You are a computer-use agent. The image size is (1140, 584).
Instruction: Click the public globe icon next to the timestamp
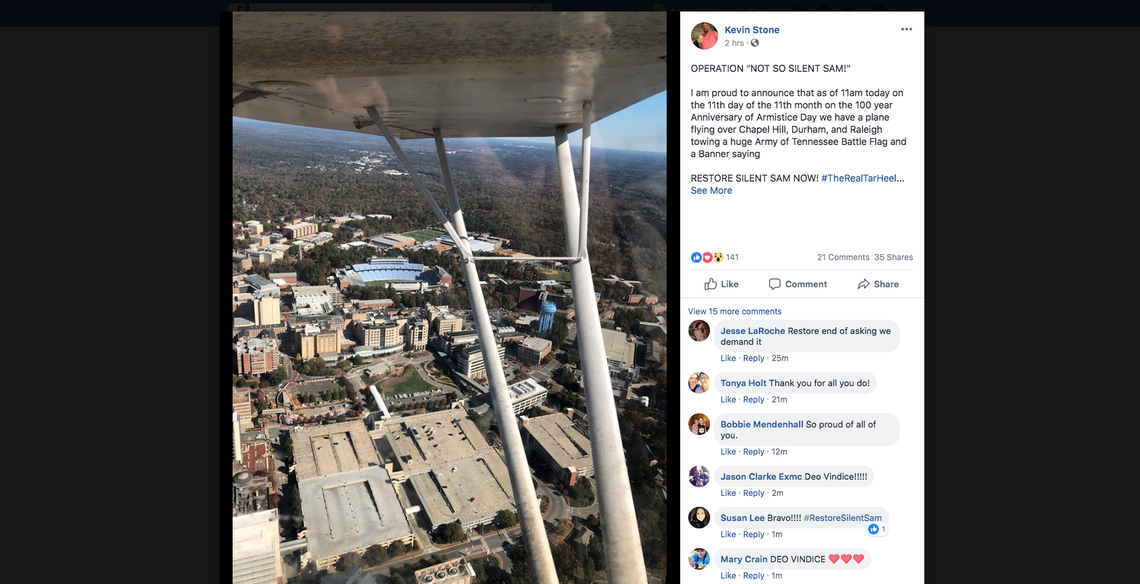tap(755, 42)
